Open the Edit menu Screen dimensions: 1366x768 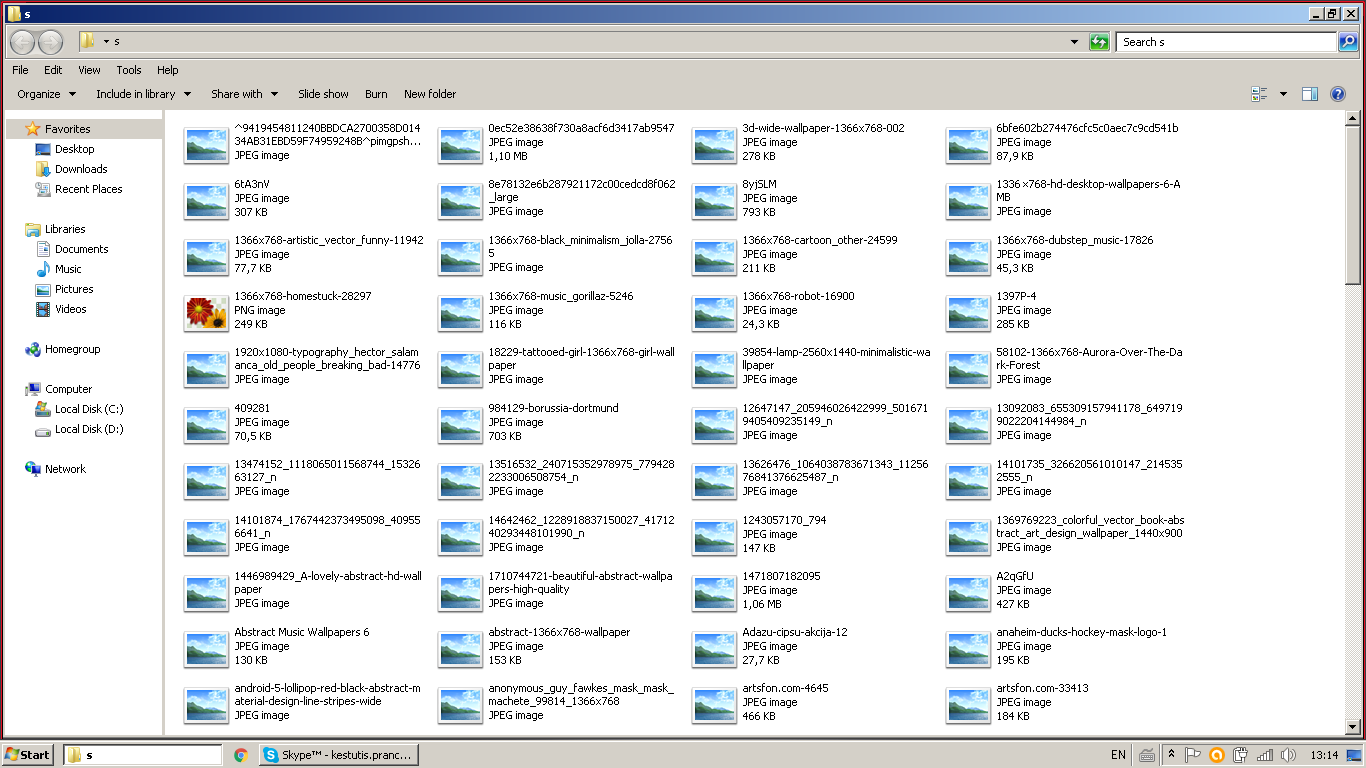[53, 70]
